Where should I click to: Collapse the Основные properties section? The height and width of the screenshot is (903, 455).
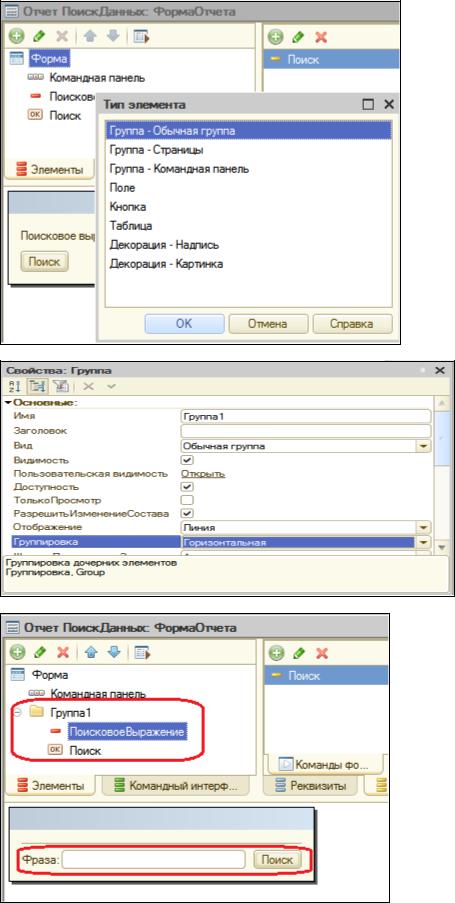coord(8,403)
